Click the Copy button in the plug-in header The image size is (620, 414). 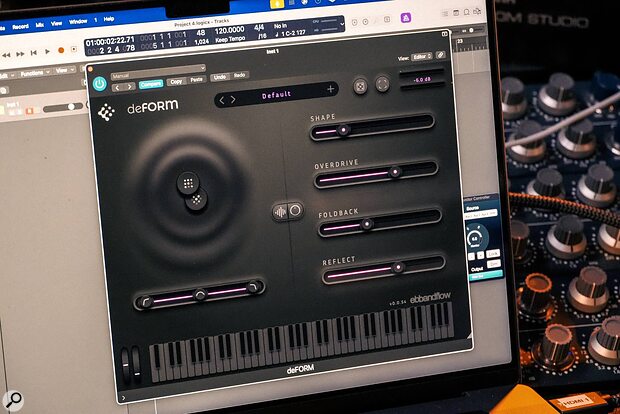176,81
